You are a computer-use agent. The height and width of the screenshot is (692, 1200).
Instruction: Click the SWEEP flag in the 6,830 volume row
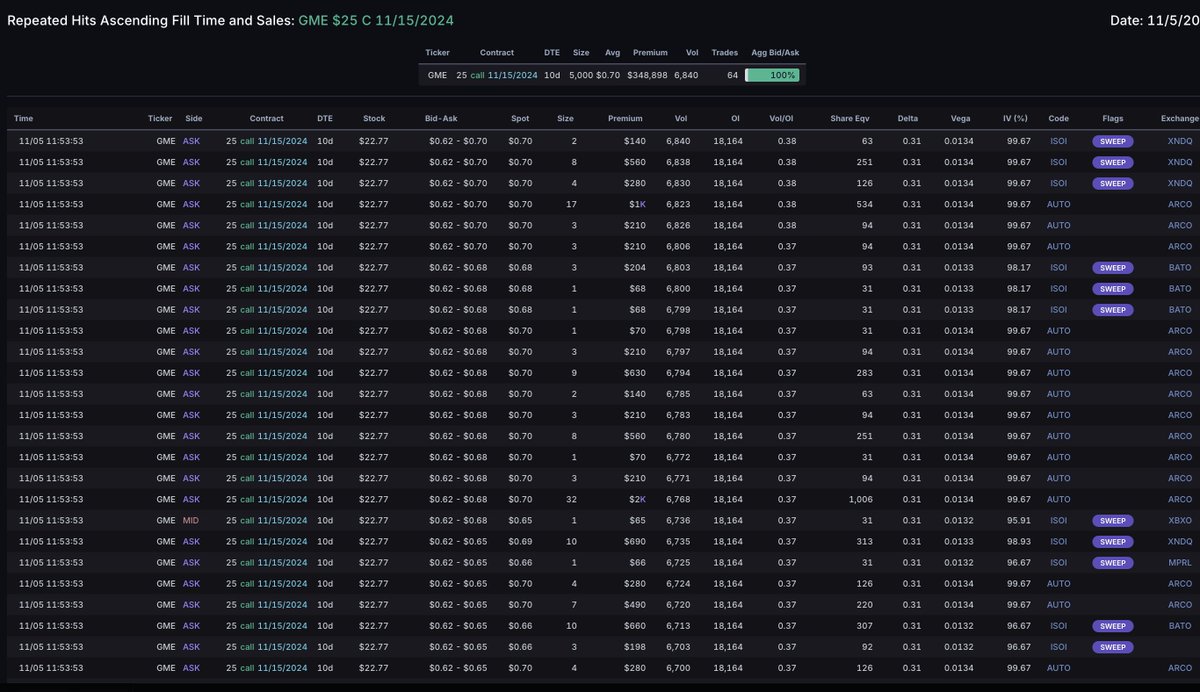coord(1112,184)
